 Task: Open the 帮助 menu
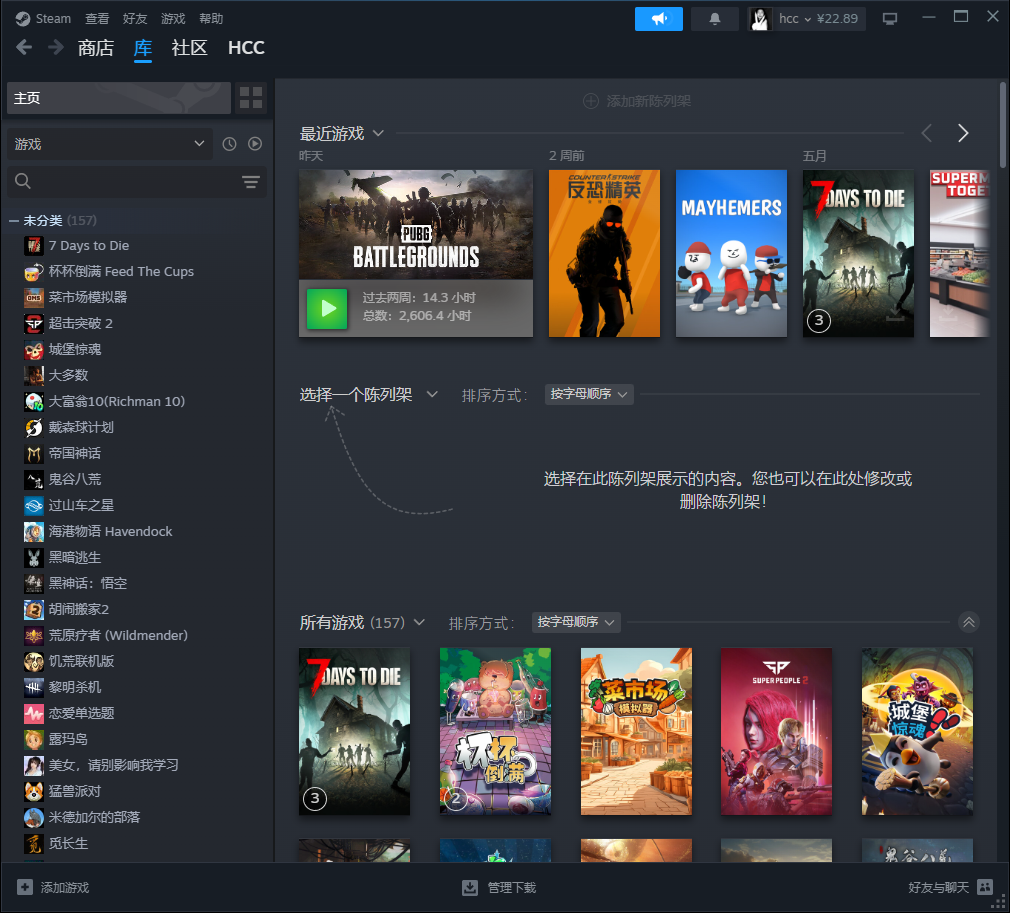click(211, 19)
